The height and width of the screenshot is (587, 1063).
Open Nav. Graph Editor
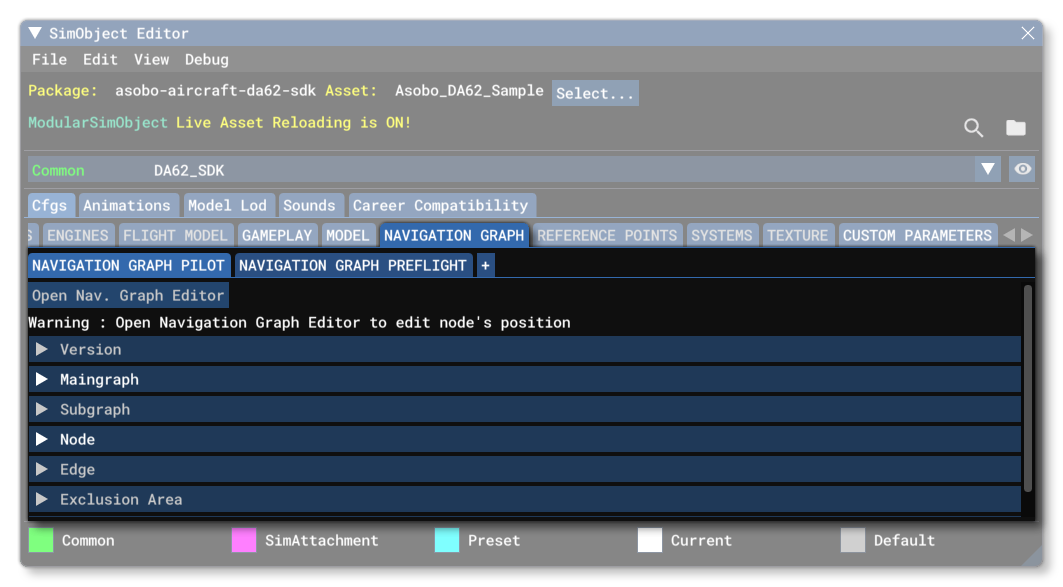(127, 295)
